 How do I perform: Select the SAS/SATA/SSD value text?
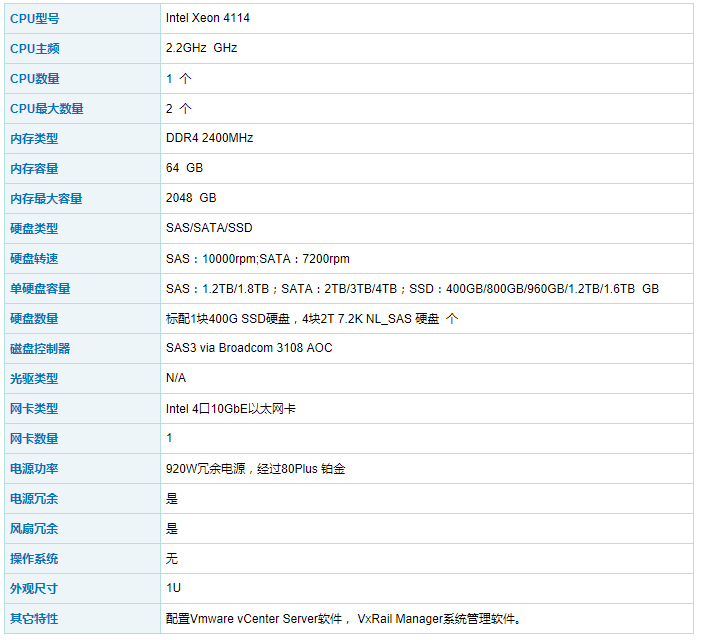tap(209, 228)
